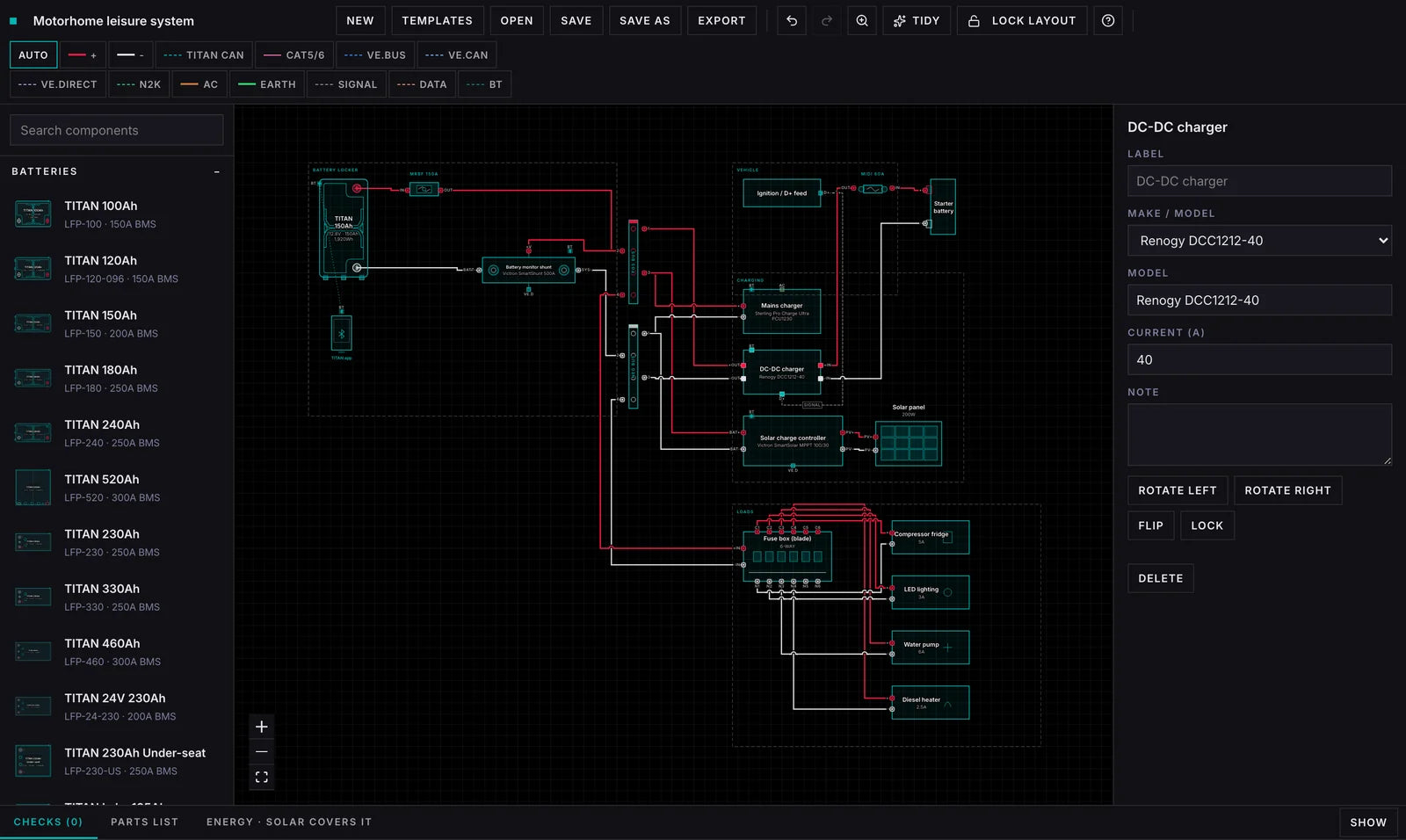Screen dimensions: 1406x840
Task: Open the TEMPLATES menu
Action: point(437,20)
